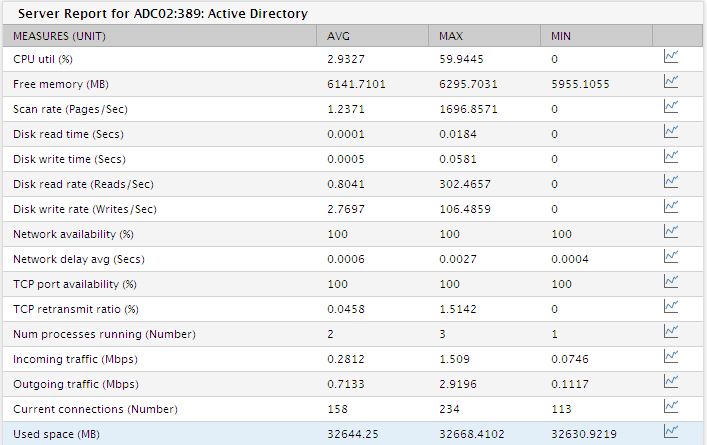This screenshot has height=445, width=707.
Task: Click the Disk read rate max 302.4657
Action: pos(465,184)
